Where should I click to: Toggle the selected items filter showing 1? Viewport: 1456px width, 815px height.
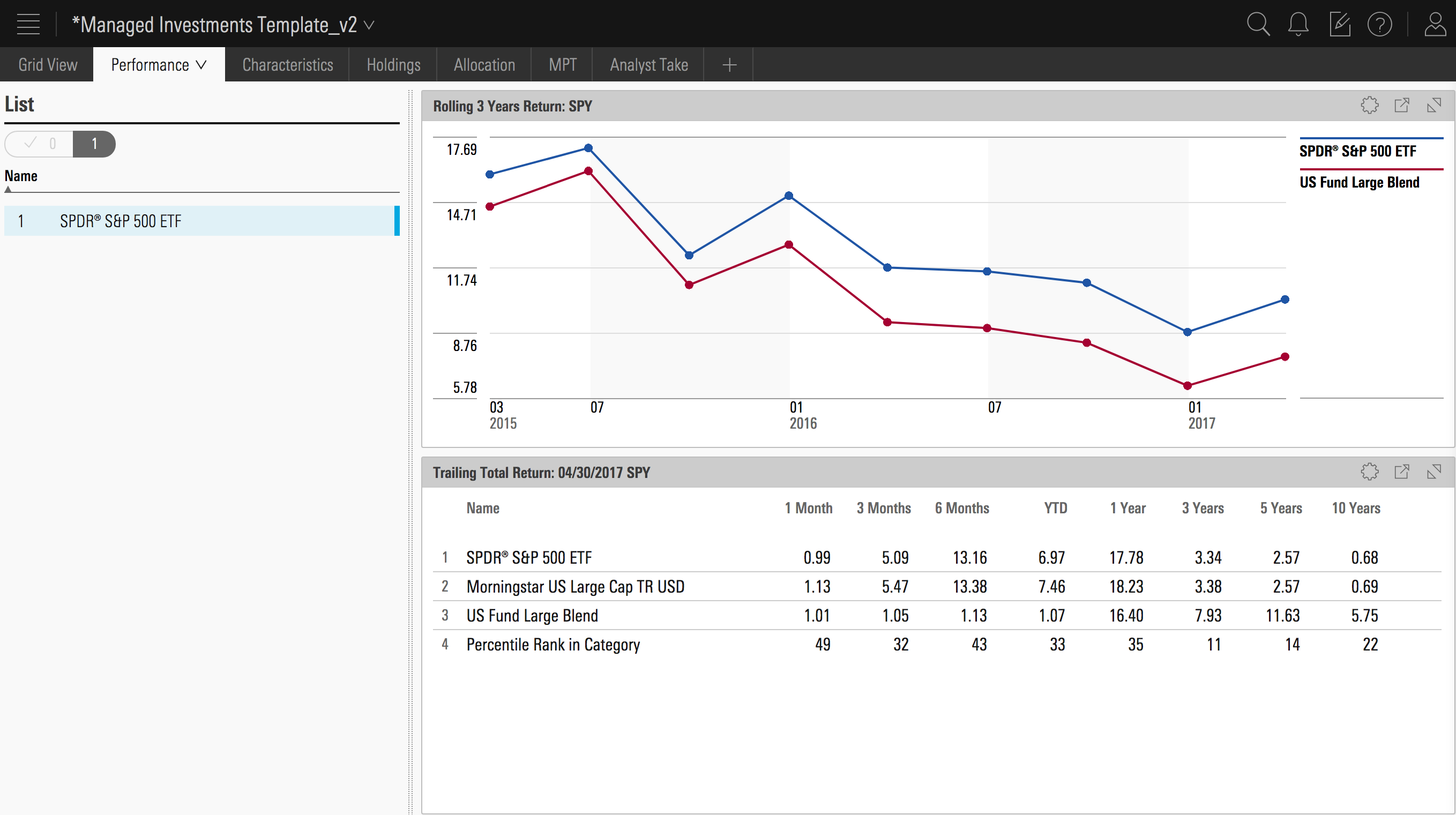[x=94, y=144]
